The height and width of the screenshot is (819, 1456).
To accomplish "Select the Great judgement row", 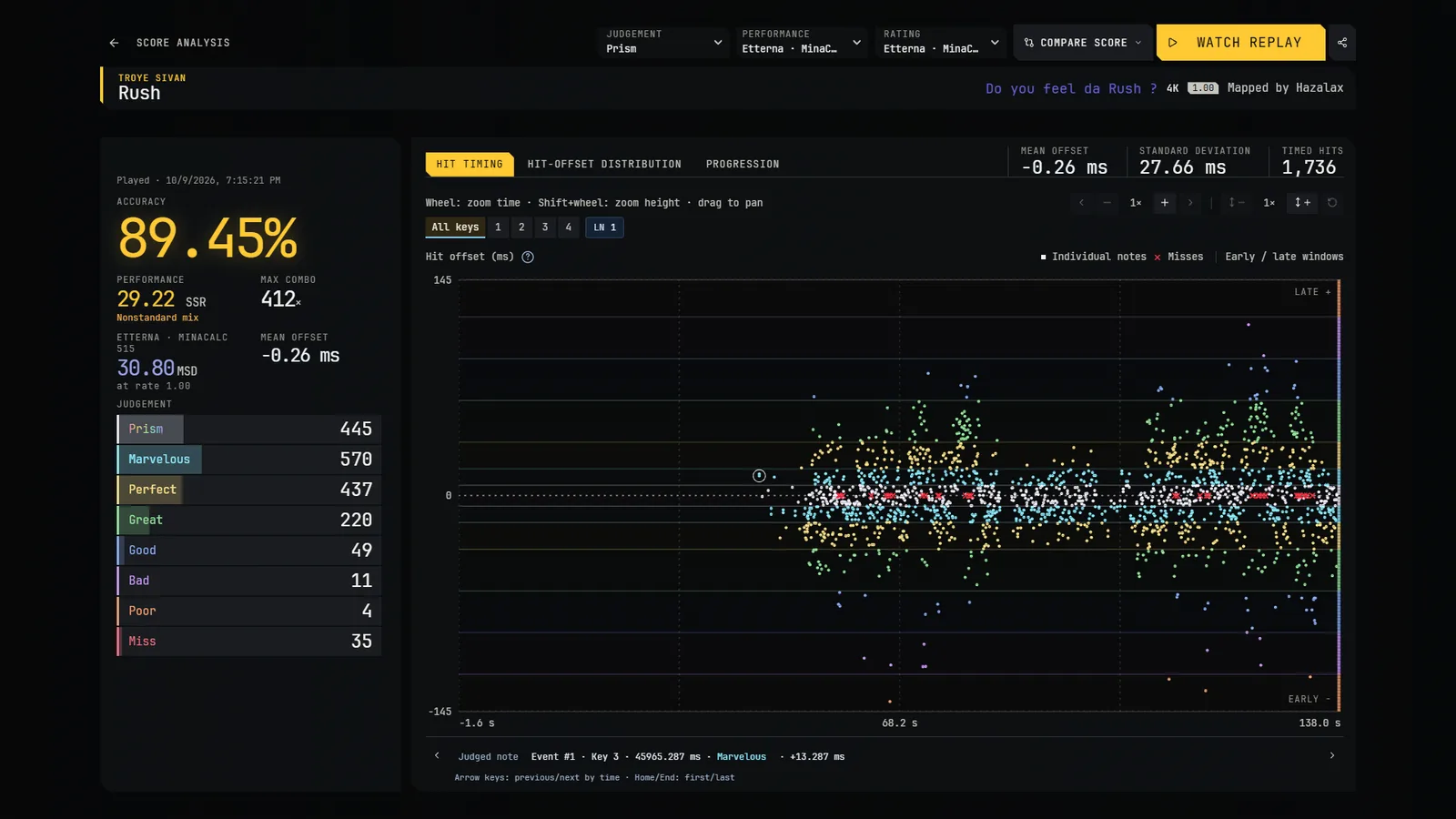I will [x=248, y=520].
